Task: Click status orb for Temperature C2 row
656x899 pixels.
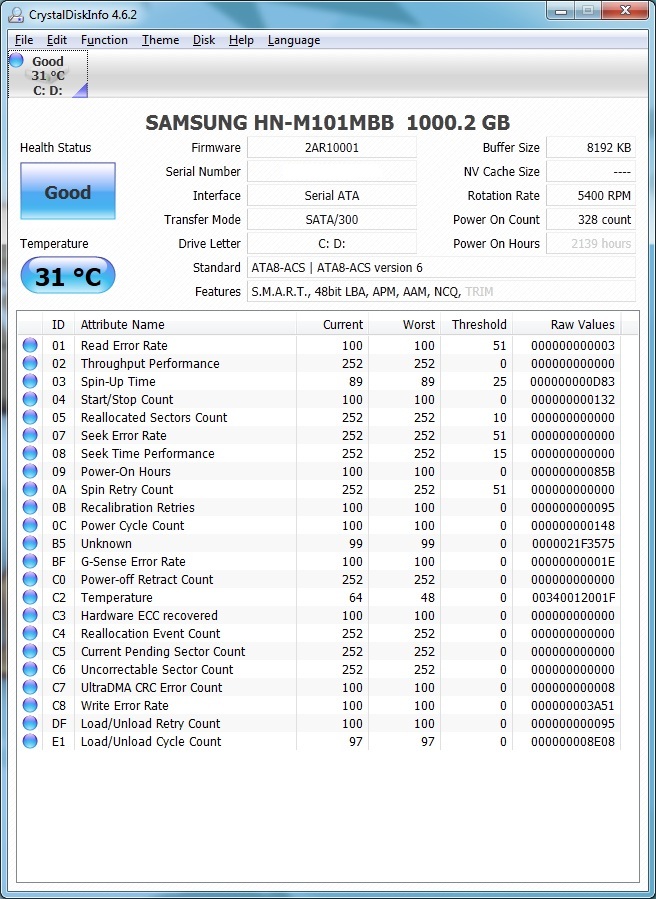Action: coord(30,597)
